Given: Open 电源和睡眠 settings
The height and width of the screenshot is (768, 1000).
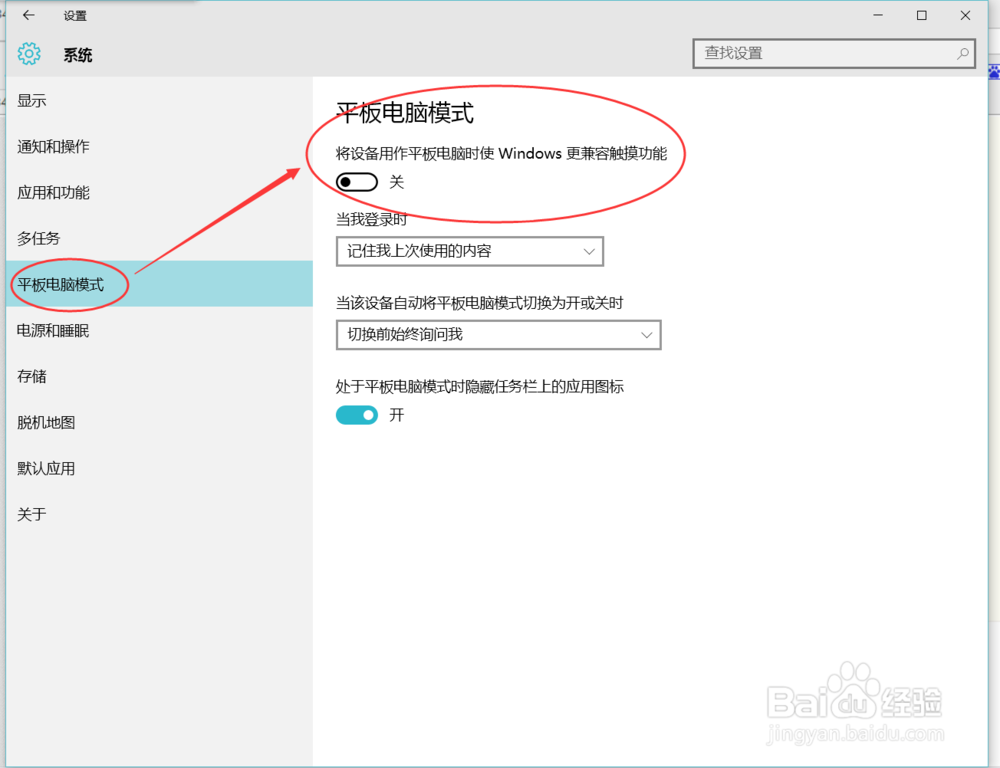Looking at the screenshot, I should point(52,330).
